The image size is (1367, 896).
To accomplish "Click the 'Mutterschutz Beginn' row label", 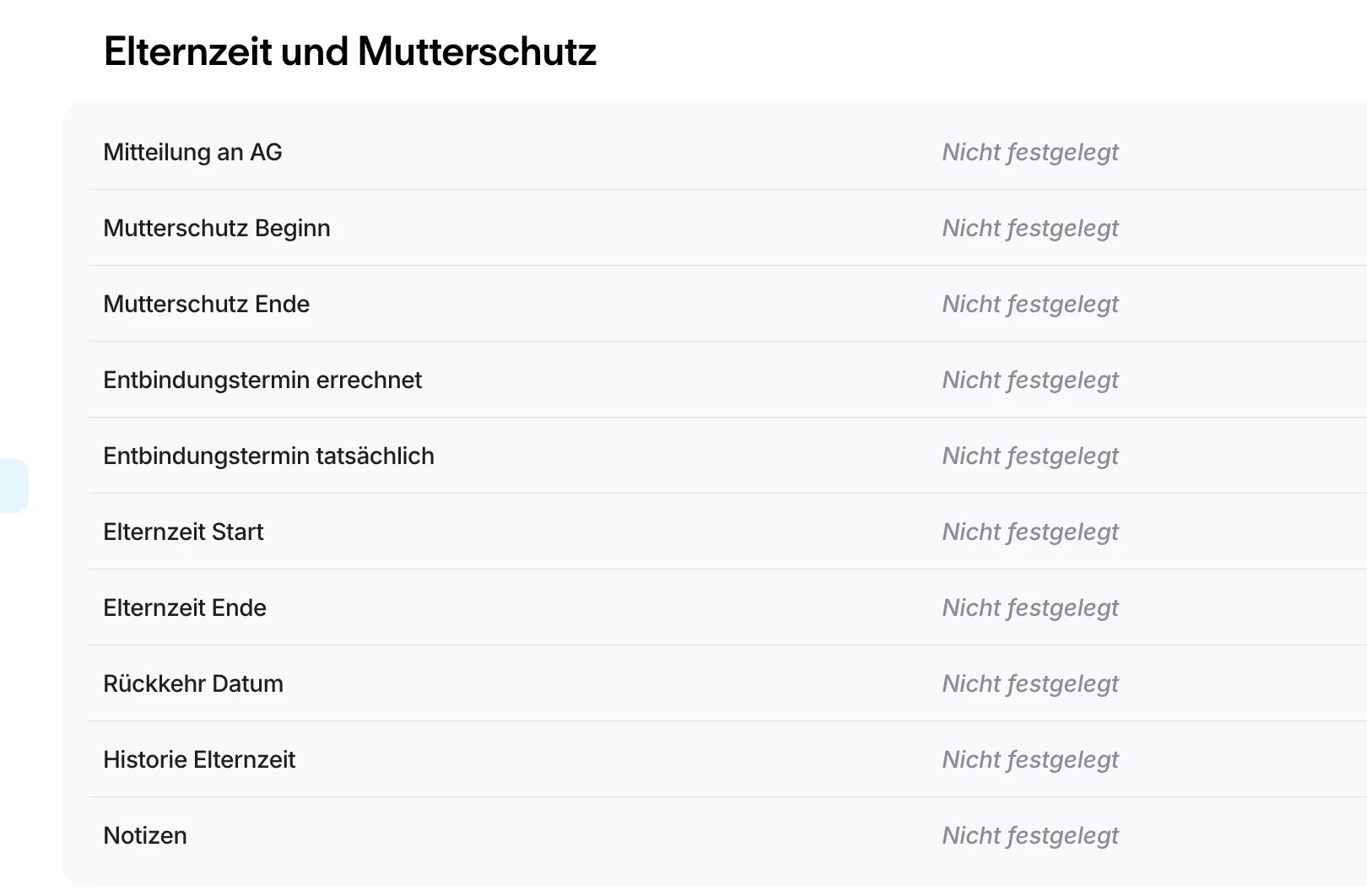I will [x=216, y=229].
